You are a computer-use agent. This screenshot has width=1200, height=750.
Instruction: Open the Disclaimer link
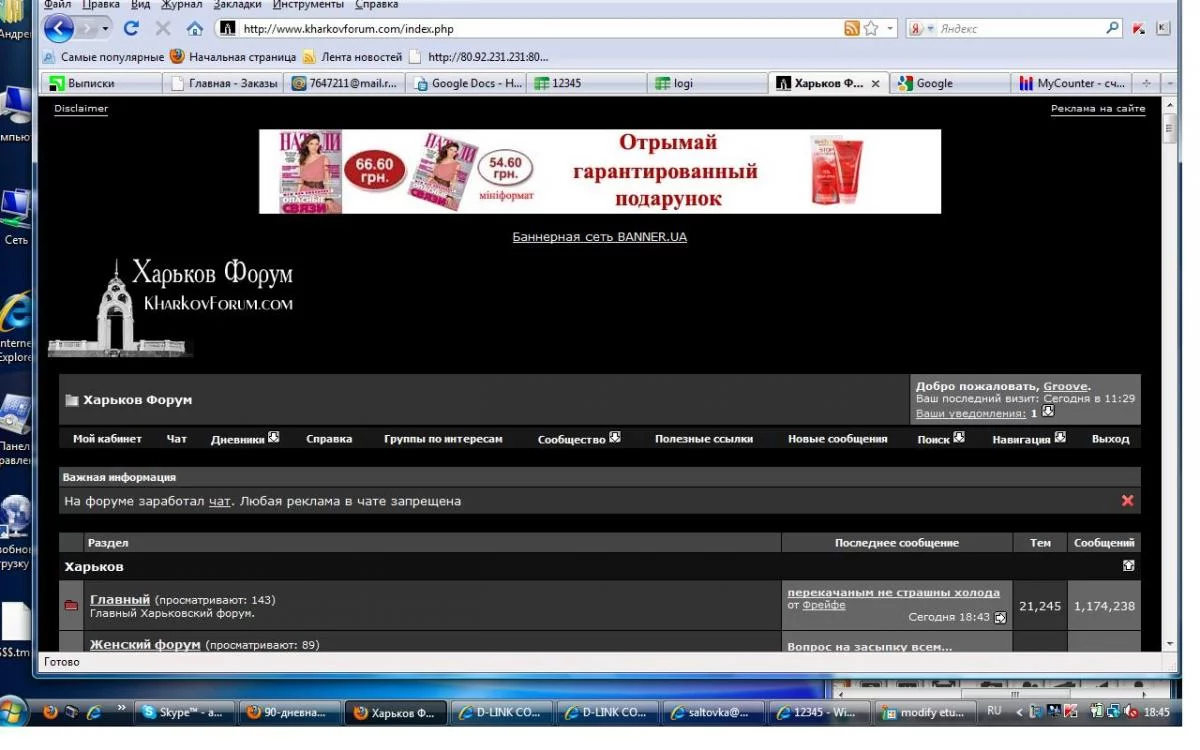pyautogui.click(x=81, y=108)
